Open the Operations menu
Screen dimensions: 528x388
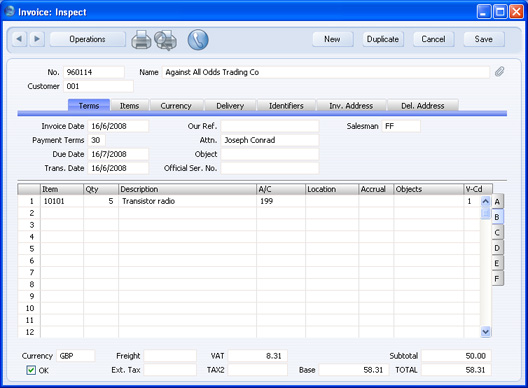click(88, 39)
